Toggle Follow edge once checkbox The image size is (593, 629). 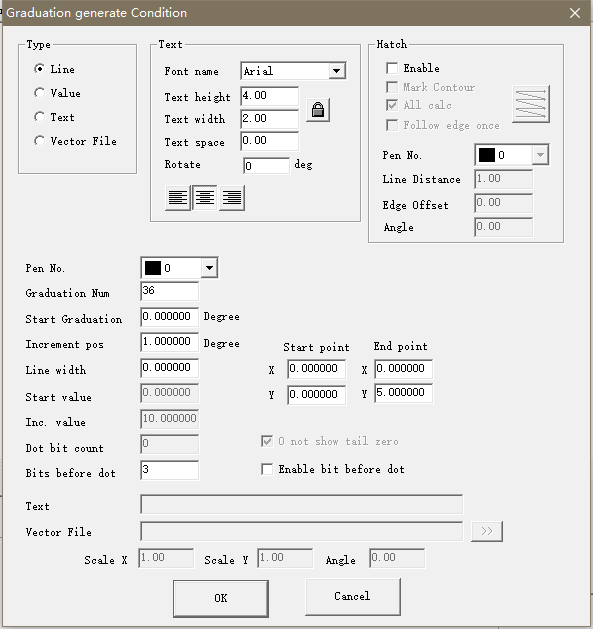[x=392, y=125]
